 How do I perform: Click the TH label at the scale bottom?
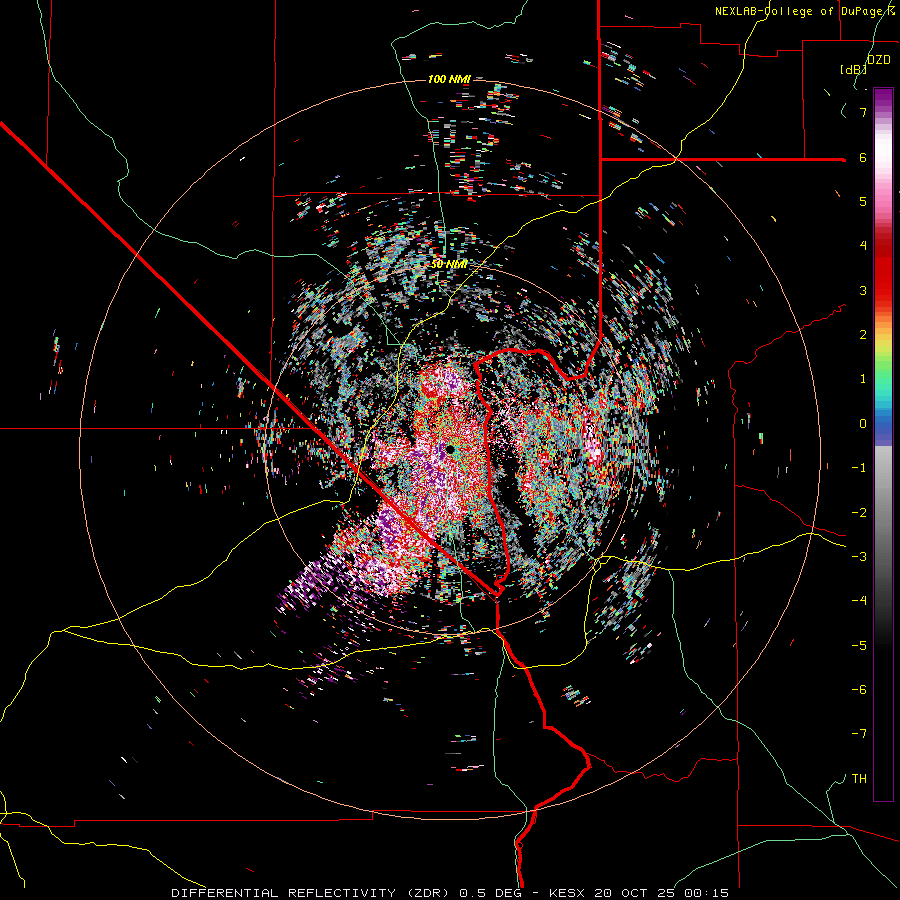(859, 779)
